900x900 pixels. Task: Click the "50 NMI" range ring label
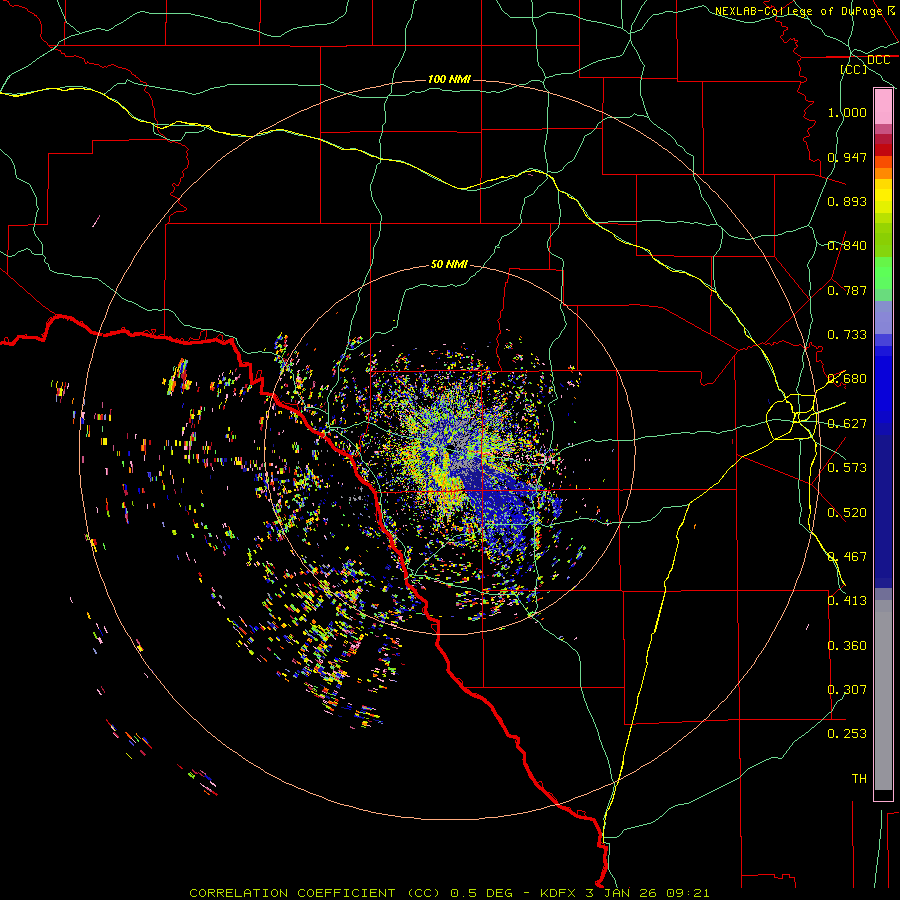tap(449, 264)
